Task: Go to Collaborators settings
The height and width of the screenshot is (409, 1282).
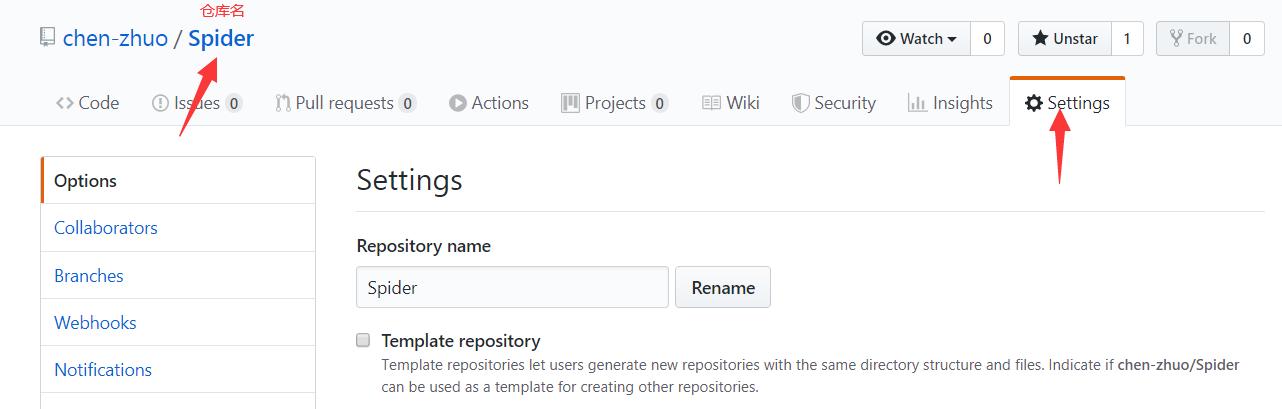Action: click(106, 228)
